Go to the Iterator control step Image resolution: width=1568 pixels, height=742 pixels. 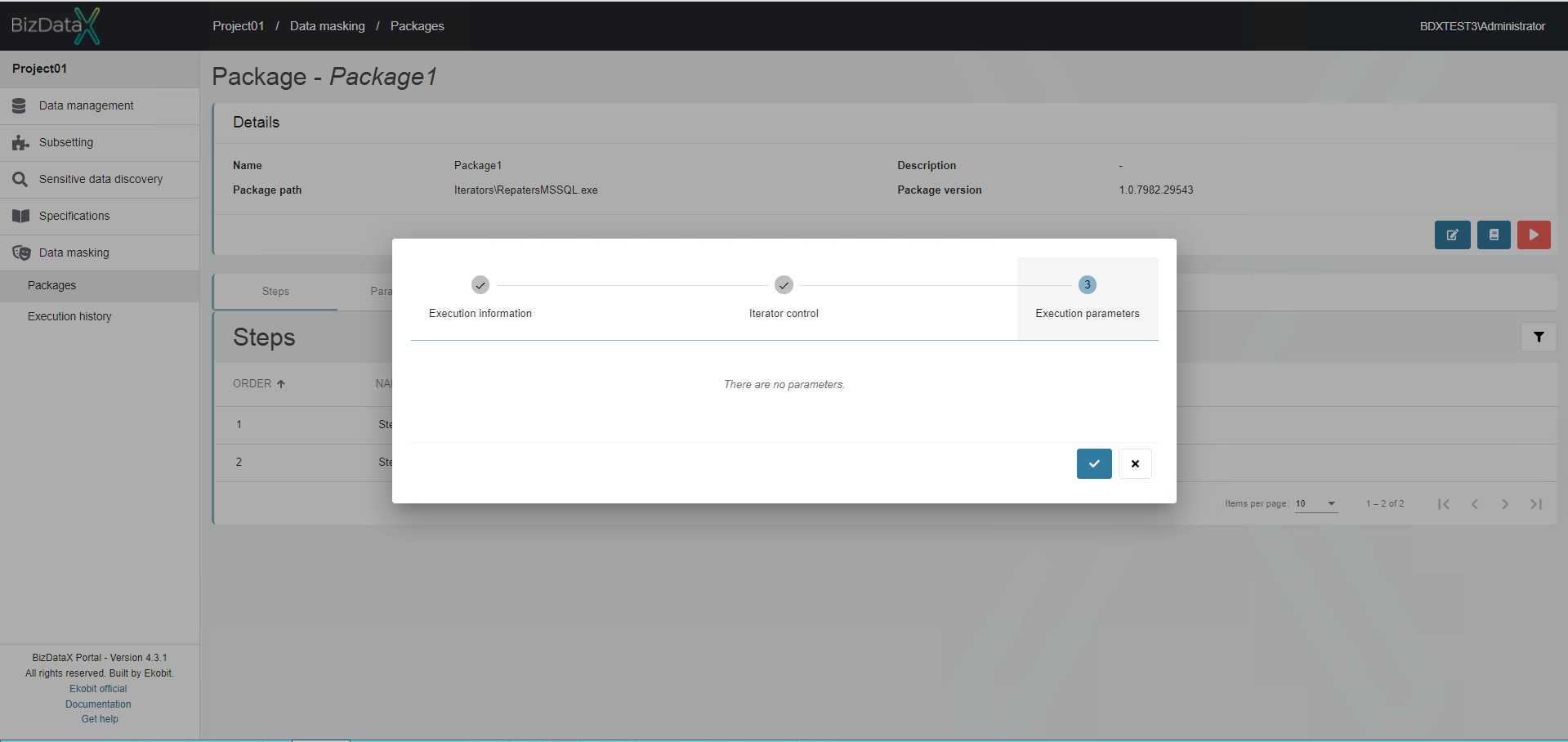784,298
